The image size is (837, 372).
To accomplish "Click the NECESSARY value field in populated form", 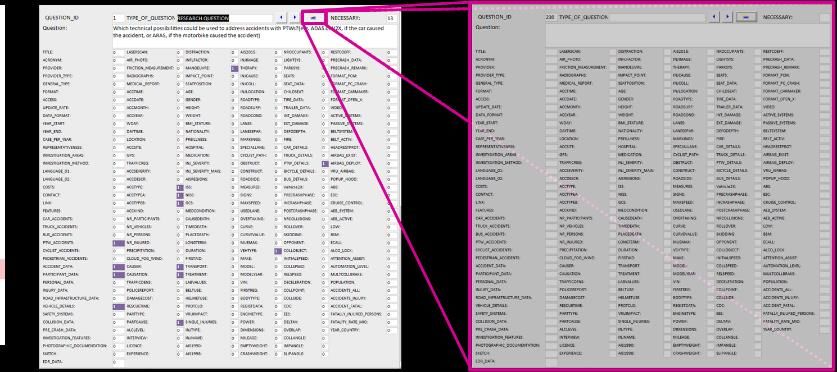I will pyautogui.click(x=390, y=18).
